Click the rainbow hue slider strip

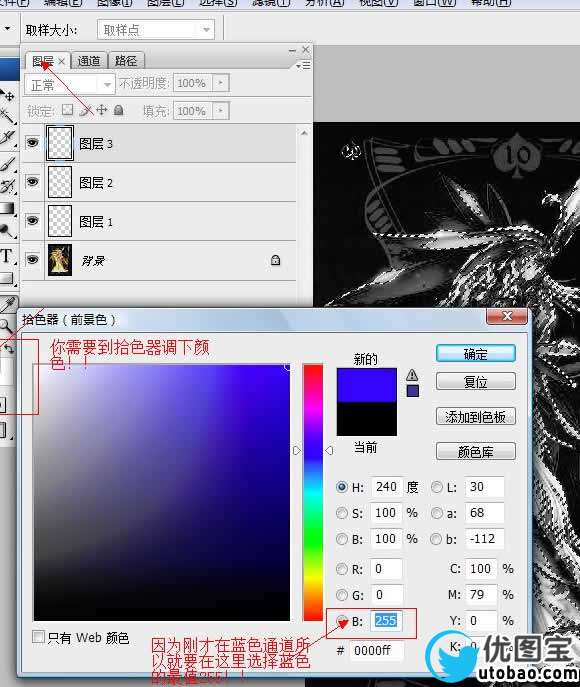pyautogui.click(x=313, y=492)
